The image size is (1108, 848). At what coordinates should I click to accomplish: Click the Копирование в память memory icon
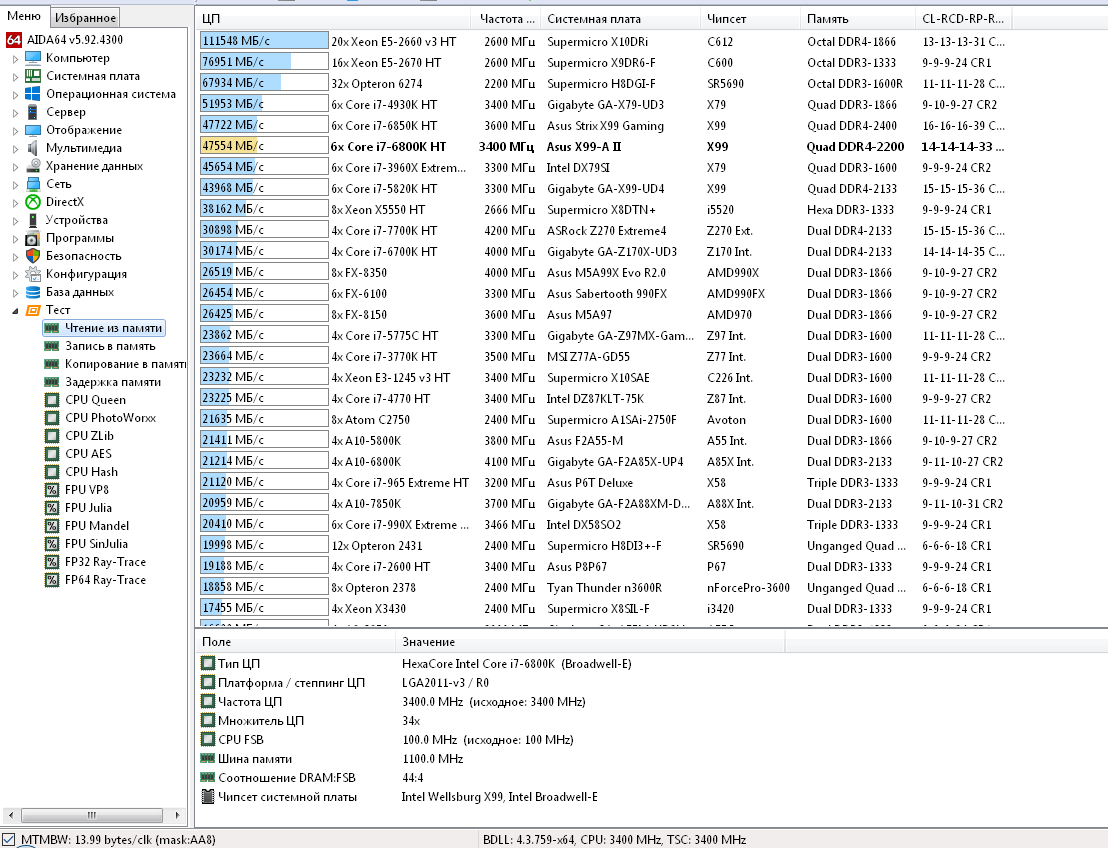52,364
